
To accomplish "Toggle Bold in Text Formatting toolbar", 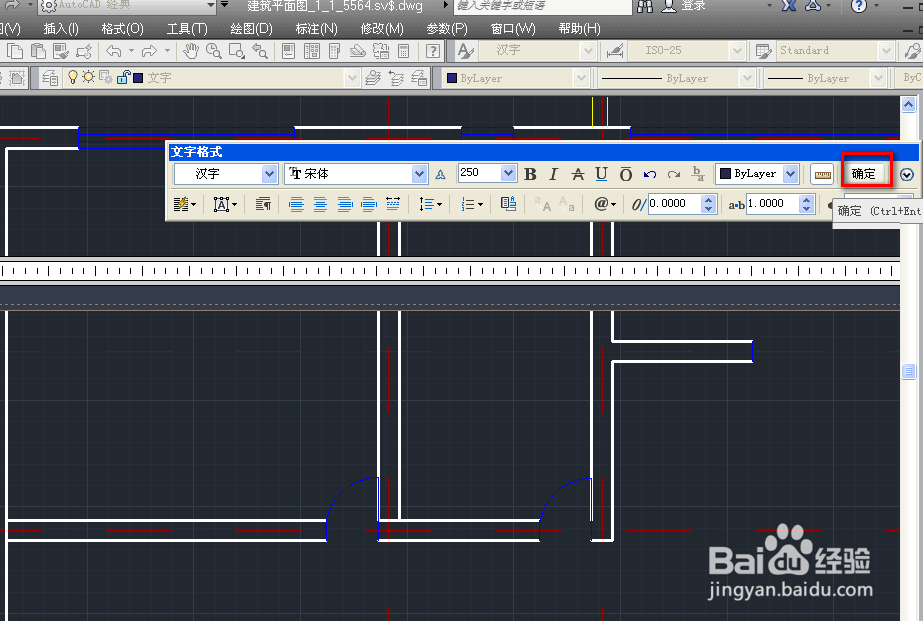I will [x=530, y=174].
